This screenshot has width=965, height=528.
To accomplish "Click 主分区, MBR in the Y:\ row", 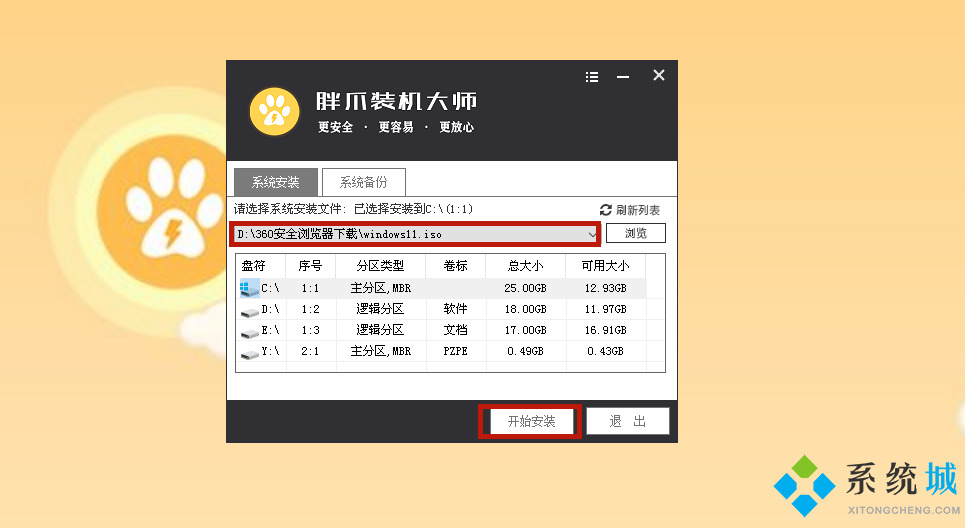I will tap(380, 351).
